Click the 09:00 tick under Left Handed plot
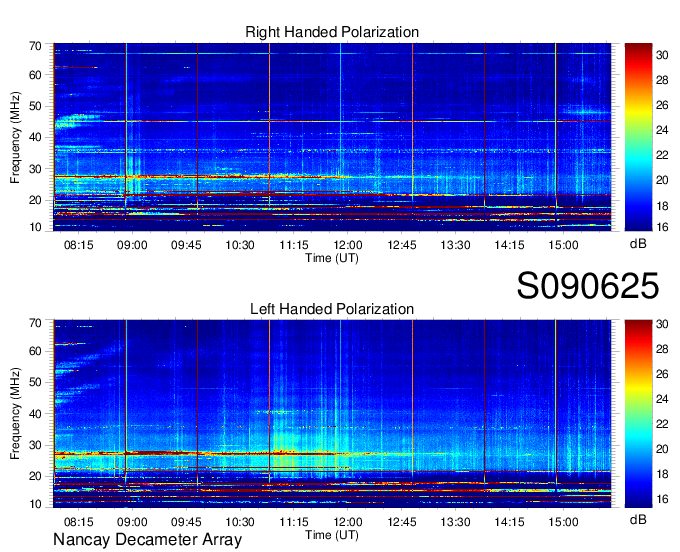 (x=132, y=522)
